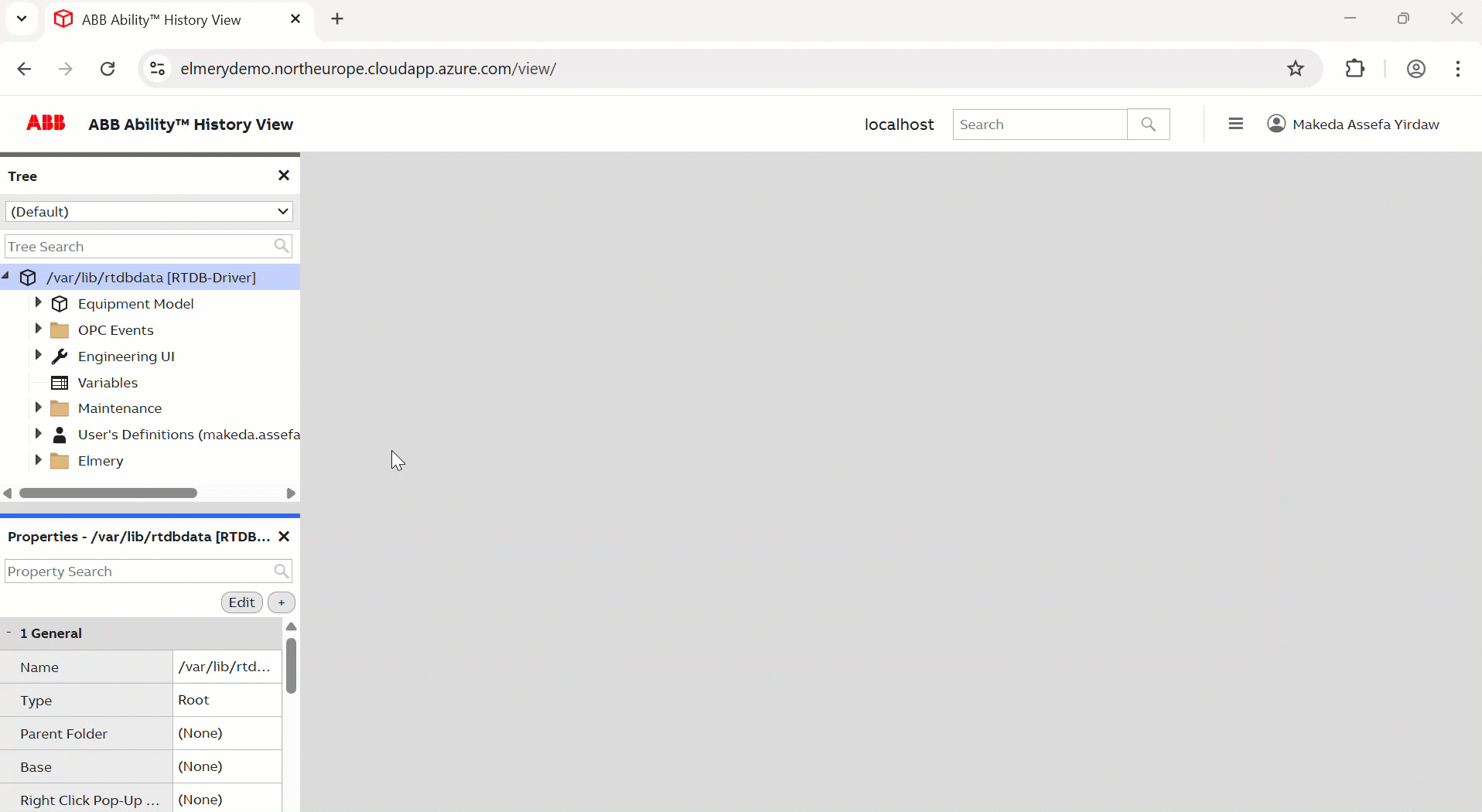Close the History View browser tab
The image size is (1482, 812).
coord(295,19)
